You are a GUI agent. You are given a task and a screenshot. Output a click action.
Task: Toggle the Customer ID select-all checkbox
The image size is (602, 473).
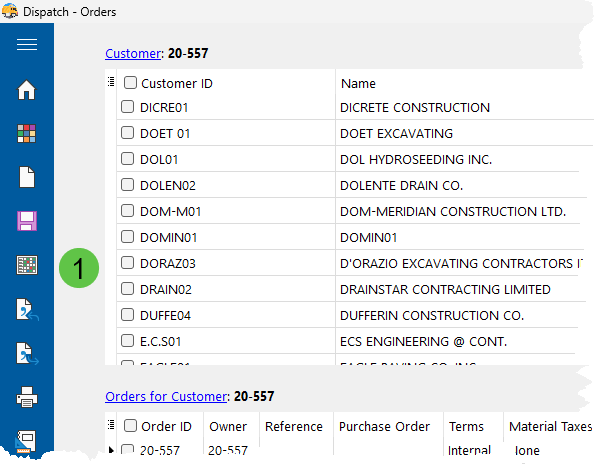click(131, 84)
